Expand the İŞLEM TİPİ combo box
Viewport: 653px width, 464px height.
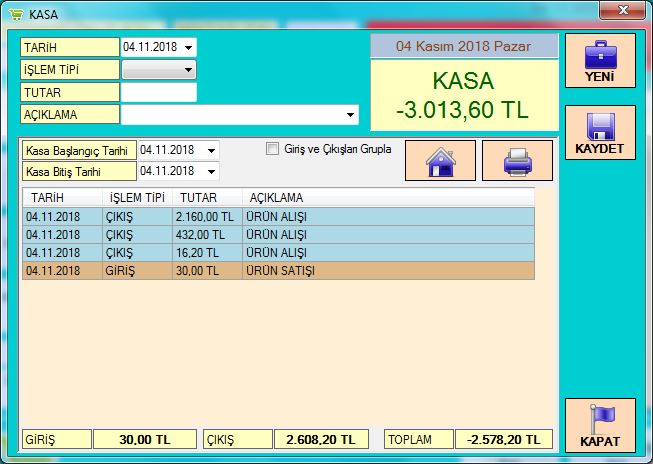click(188, 70)
